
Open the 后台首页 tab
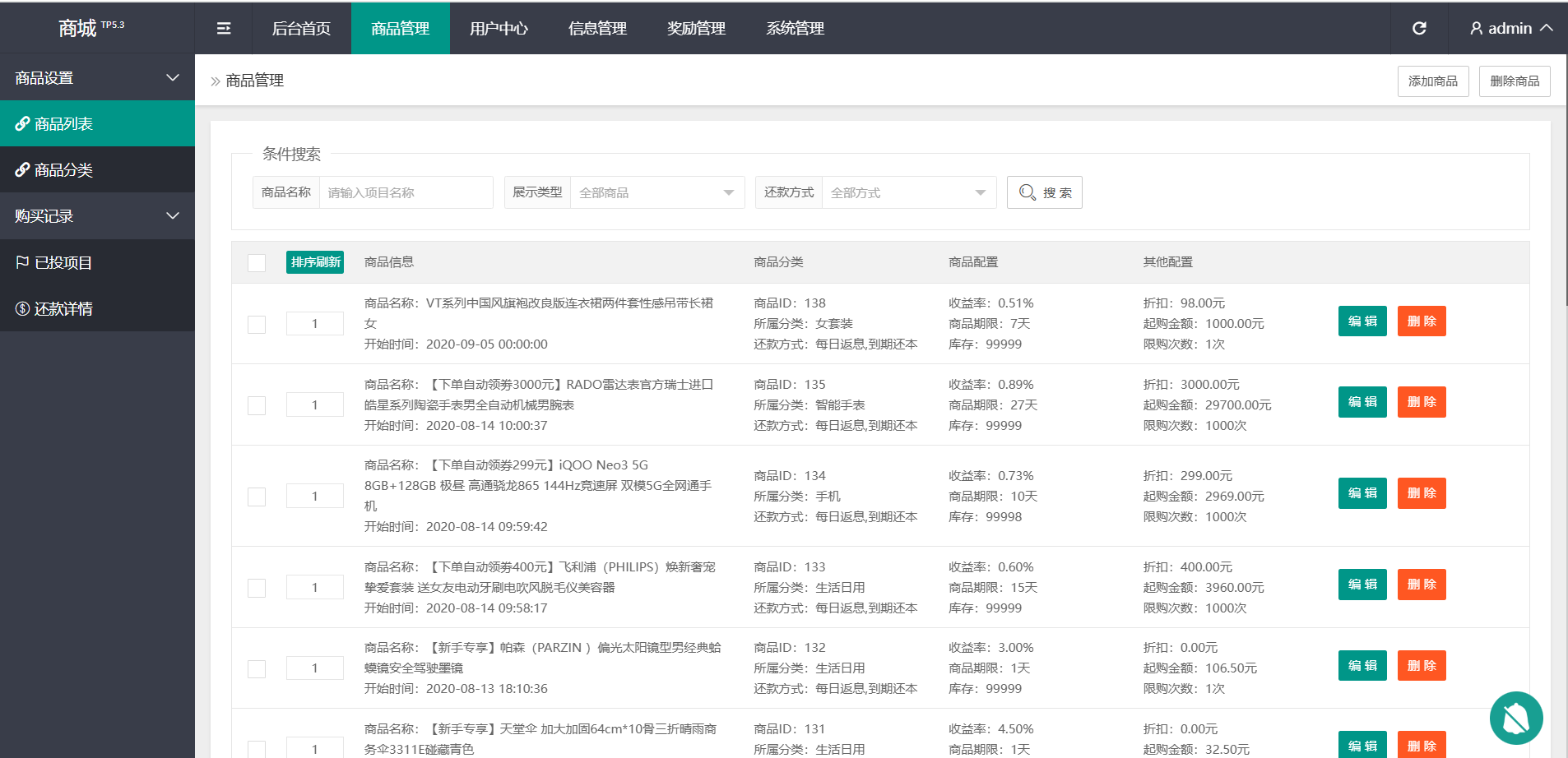[302, 29]
